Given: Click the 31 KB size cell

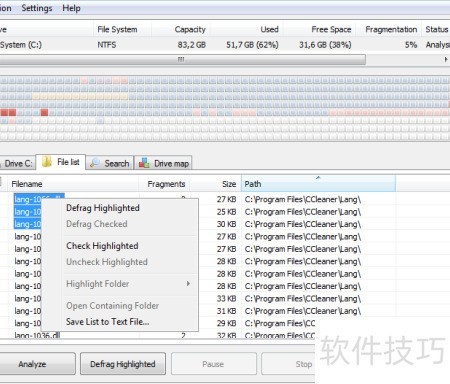Looking at the screenshot, I should (226, 311).
